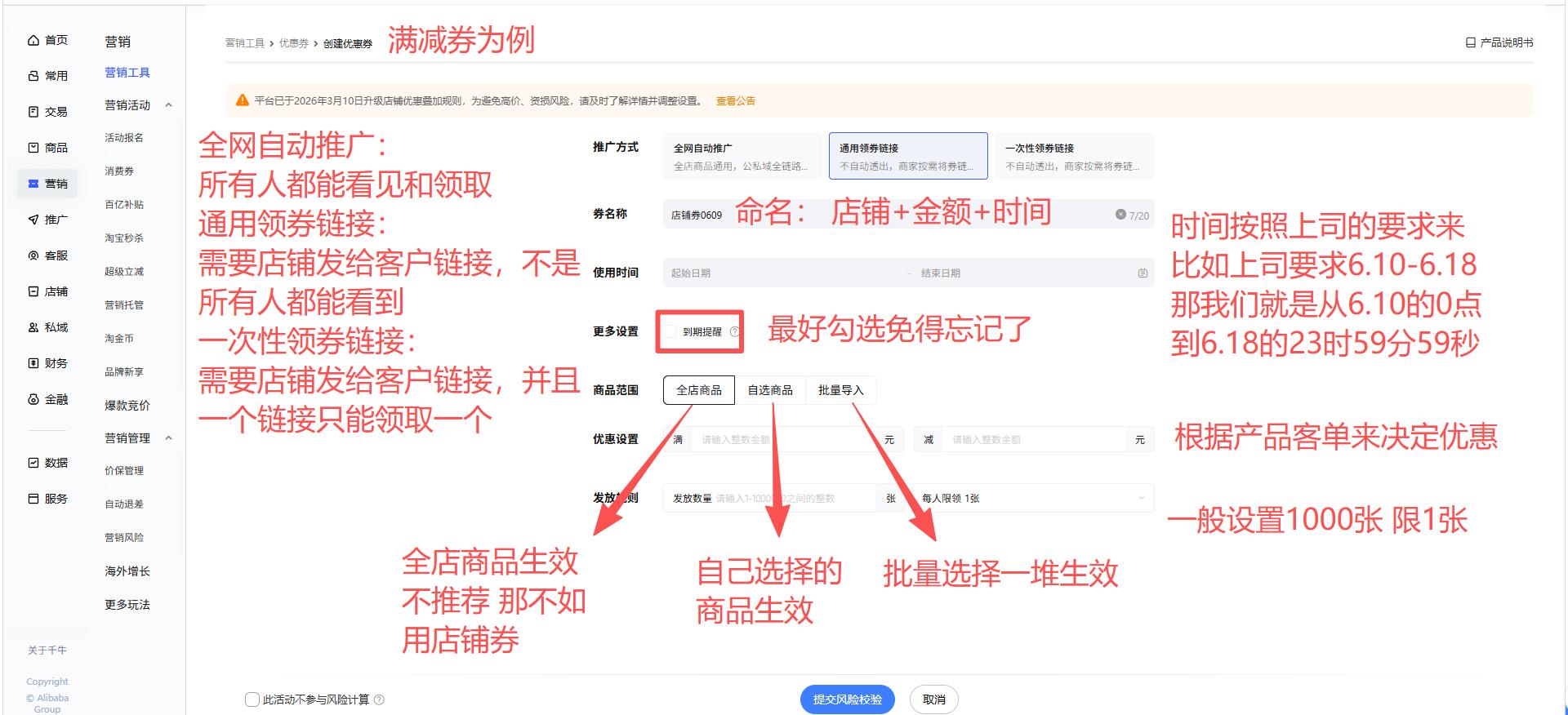Click the 起始日期 date field

point(784,273)
